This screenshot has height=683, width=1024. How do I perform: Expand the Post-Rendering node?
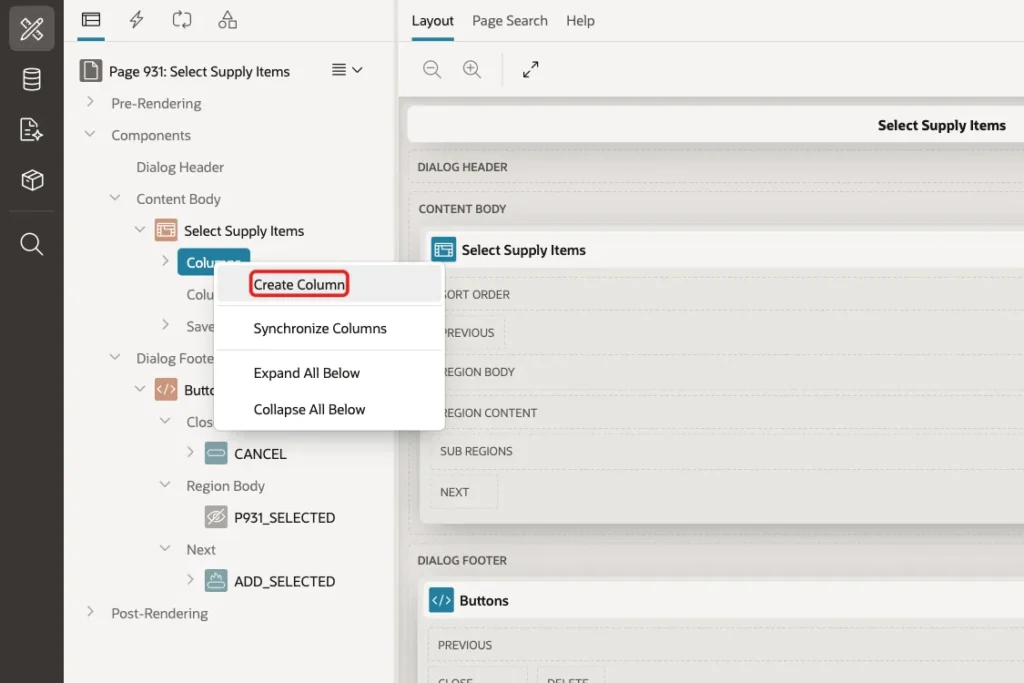click(x=90, y=612)
